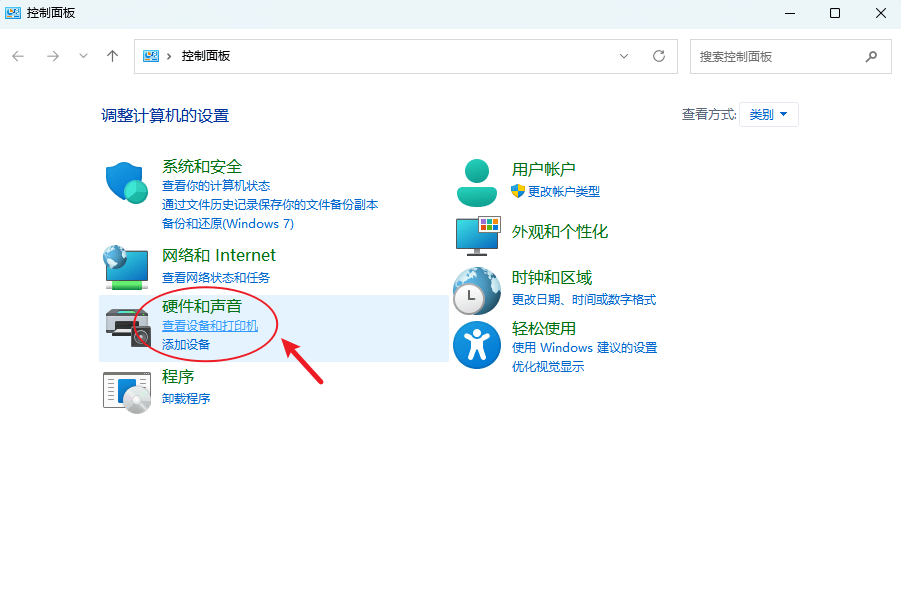
Task: Open the 查看方式 类别 dropdown
Action: coord(768,114)
